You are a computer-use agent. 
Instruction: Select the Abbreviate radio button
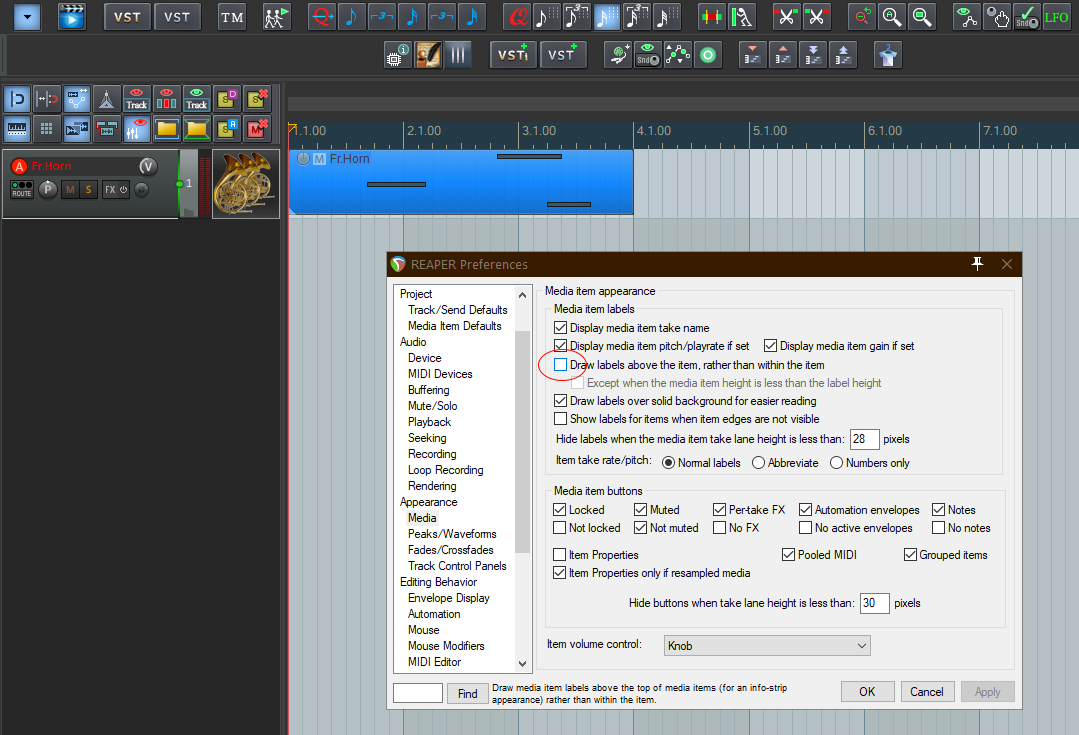click(x=759, y=463)
